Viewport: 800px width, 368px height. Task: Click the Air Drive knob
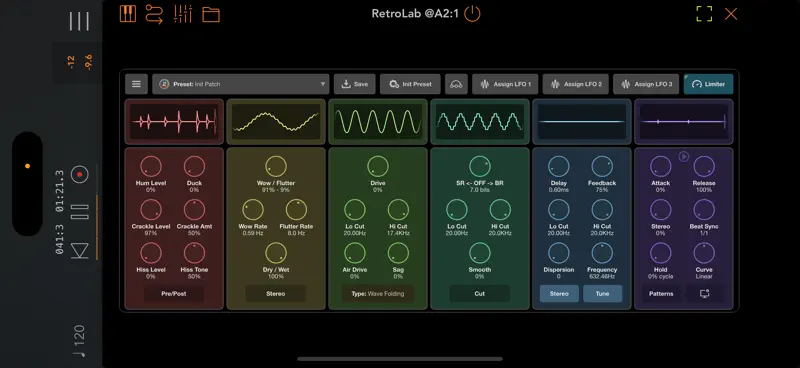(355, 253)
